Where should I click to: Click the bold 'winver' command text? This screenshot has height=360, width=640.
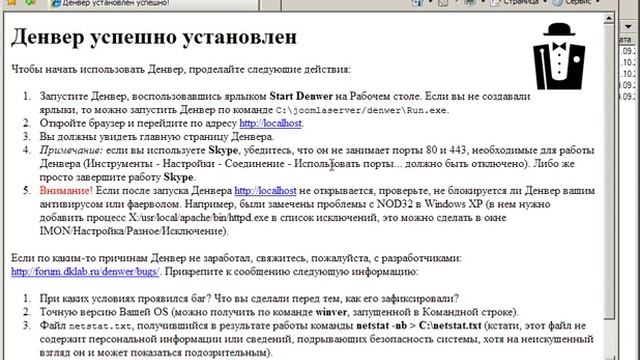(x=331, y=312)
